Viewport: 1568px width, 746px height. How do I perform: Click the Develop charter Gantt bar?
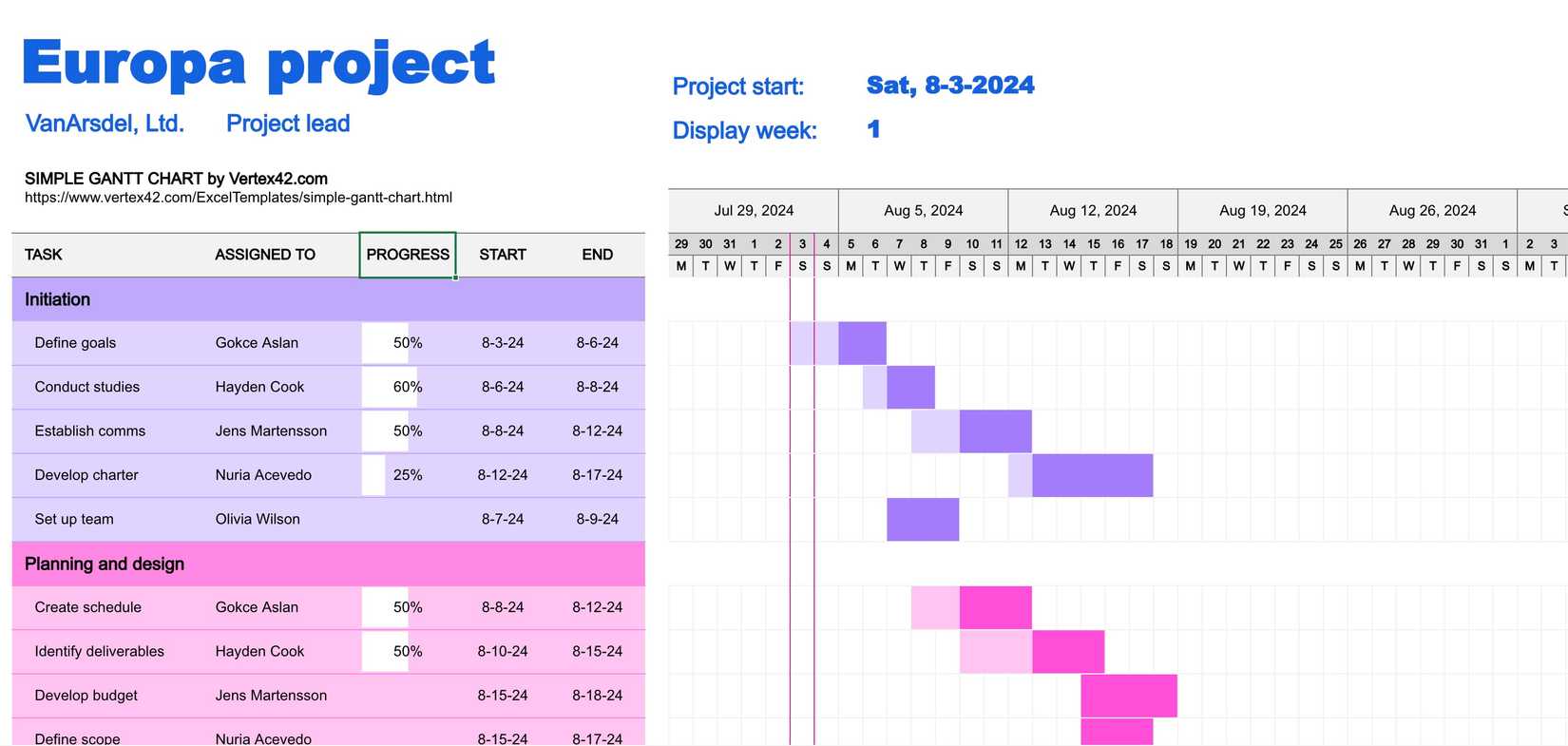(1092, 475)
